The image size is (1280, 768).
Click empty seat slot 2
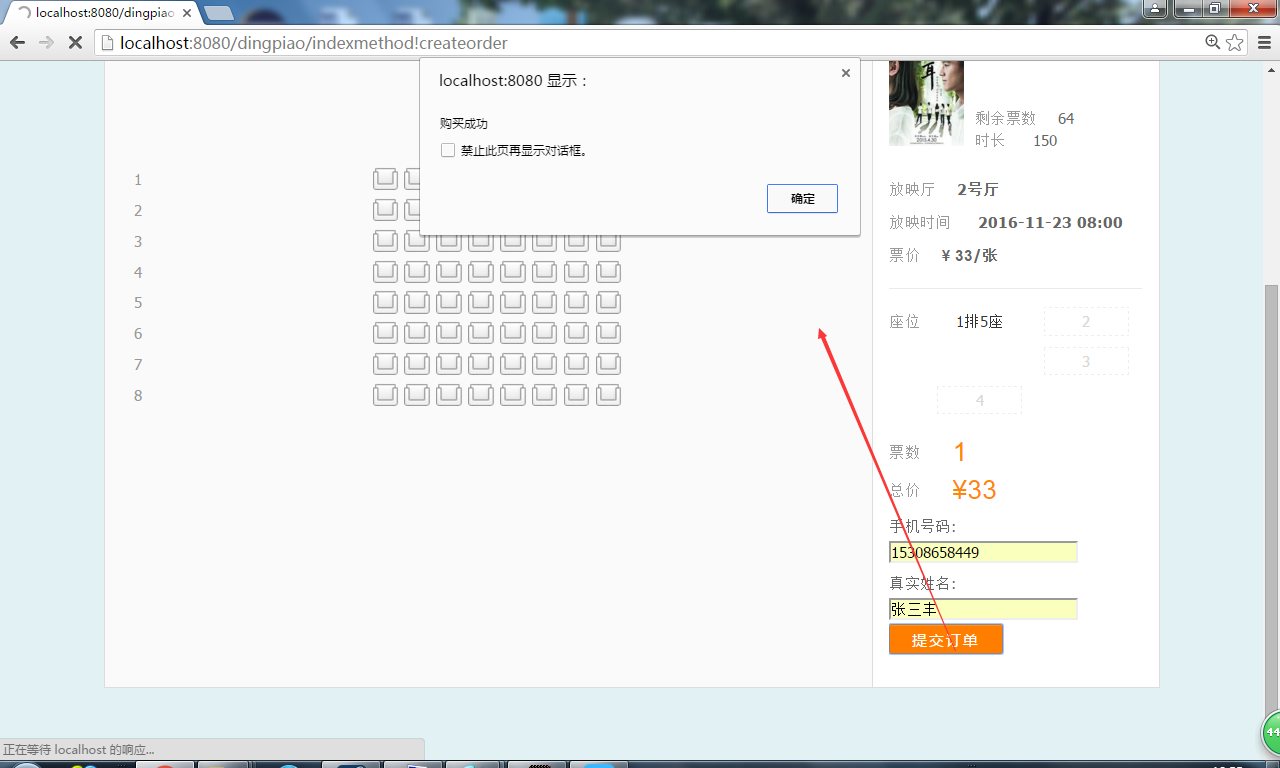click(x=1086, y=321)
